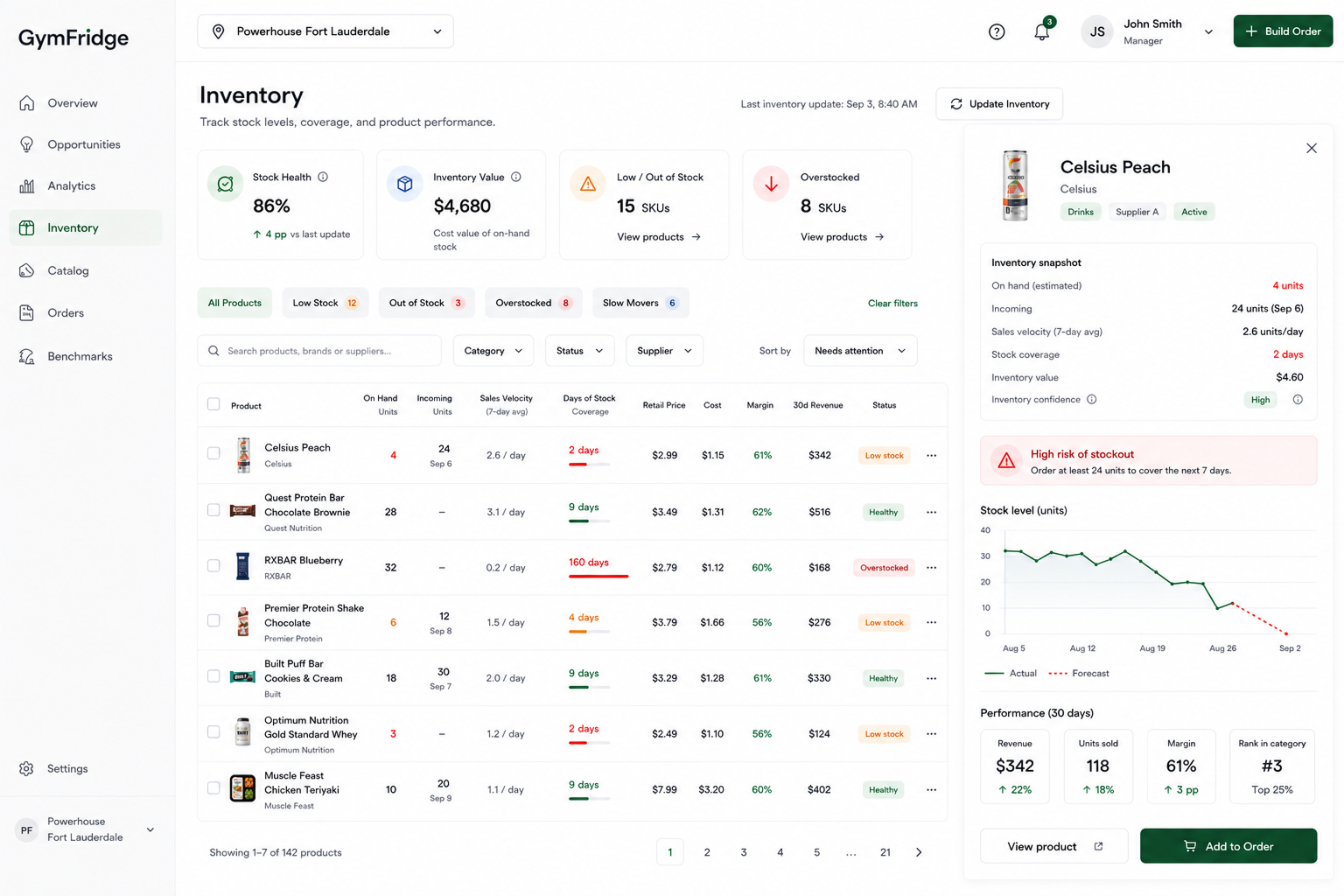Screen dimensions: 1344x896
Task: Open the Category filter dropdown
Action: 493,351
